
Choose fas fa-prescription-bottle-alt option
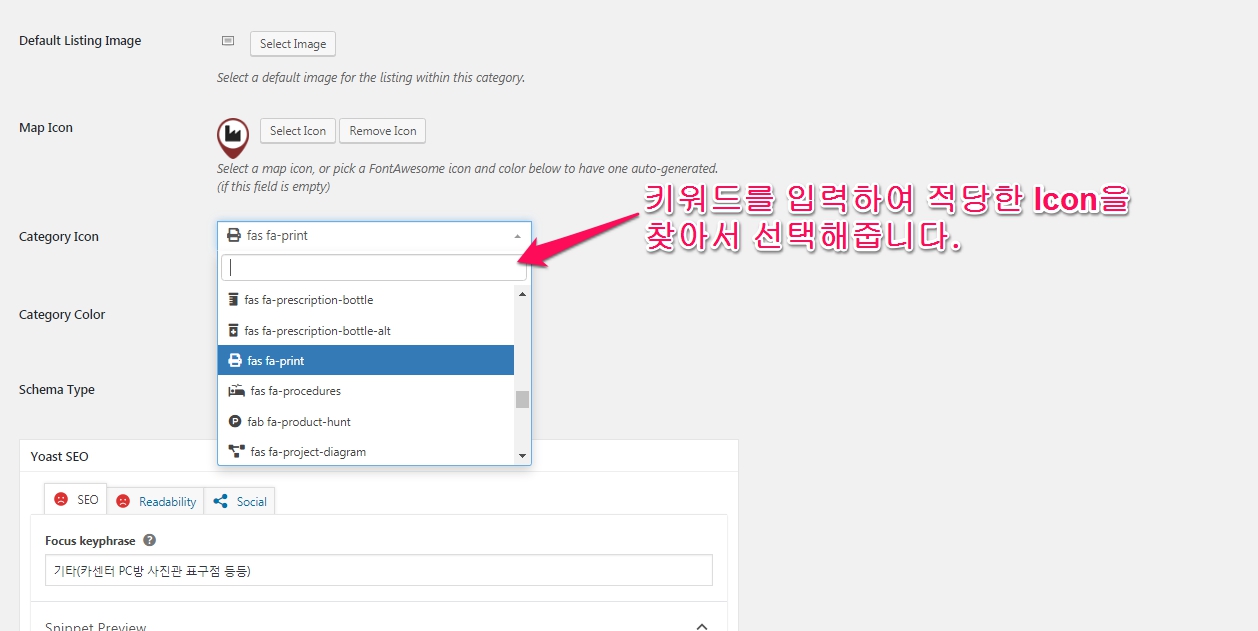(x=366, y=330)
